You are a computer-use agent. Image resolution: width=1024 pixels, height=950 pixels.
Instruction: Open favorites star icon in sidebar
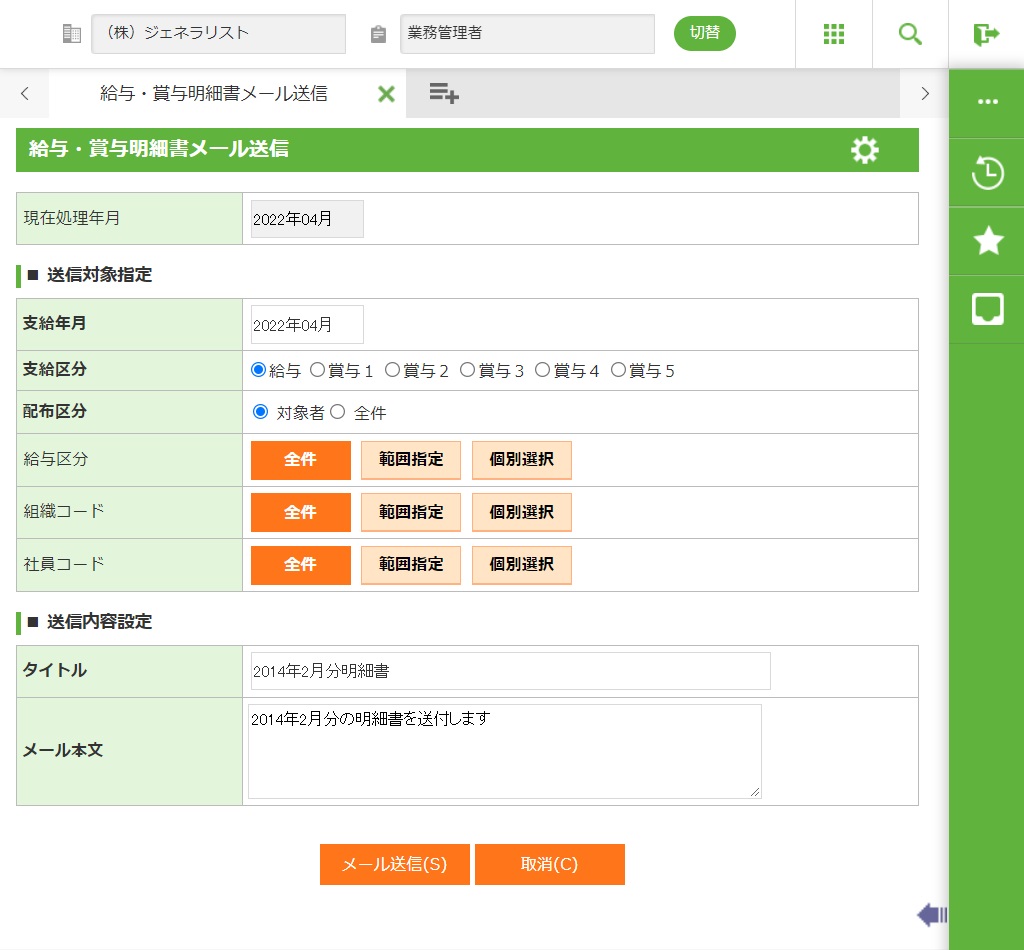[x=987, y=241]
